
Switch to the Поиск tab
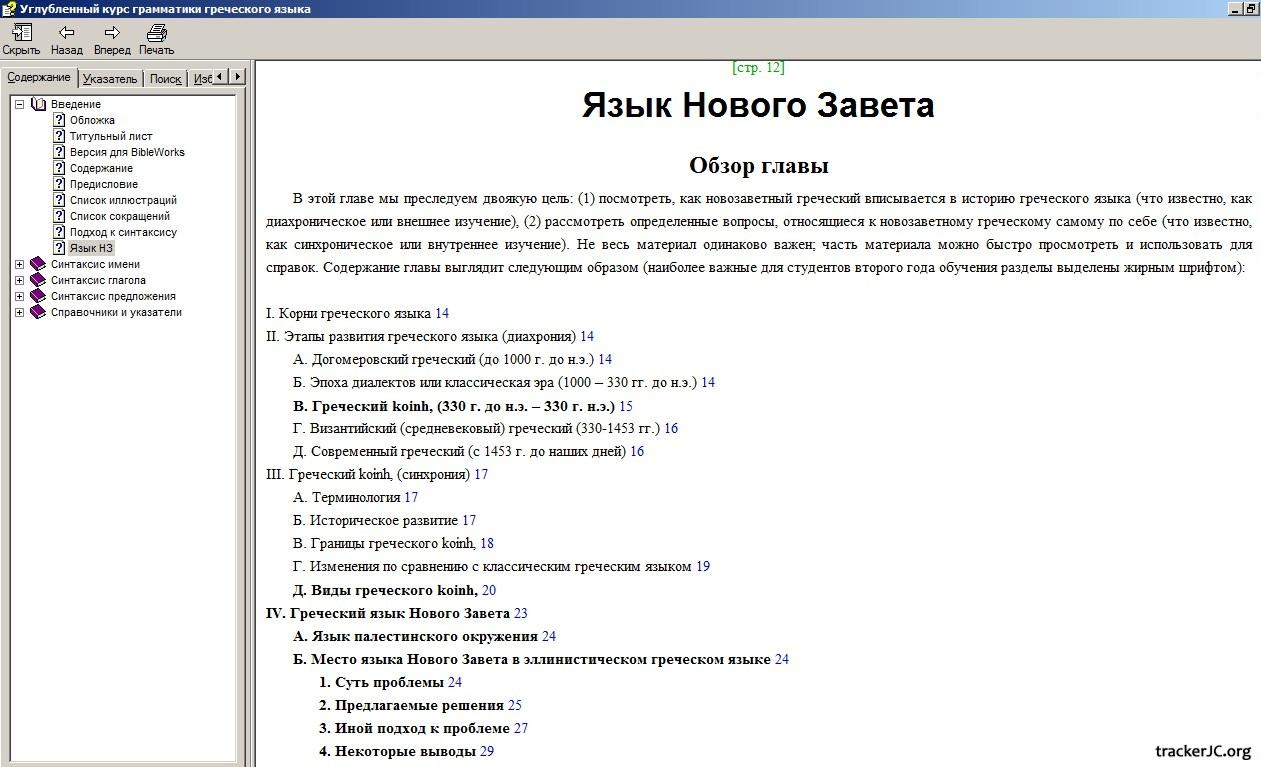point(165,79)
